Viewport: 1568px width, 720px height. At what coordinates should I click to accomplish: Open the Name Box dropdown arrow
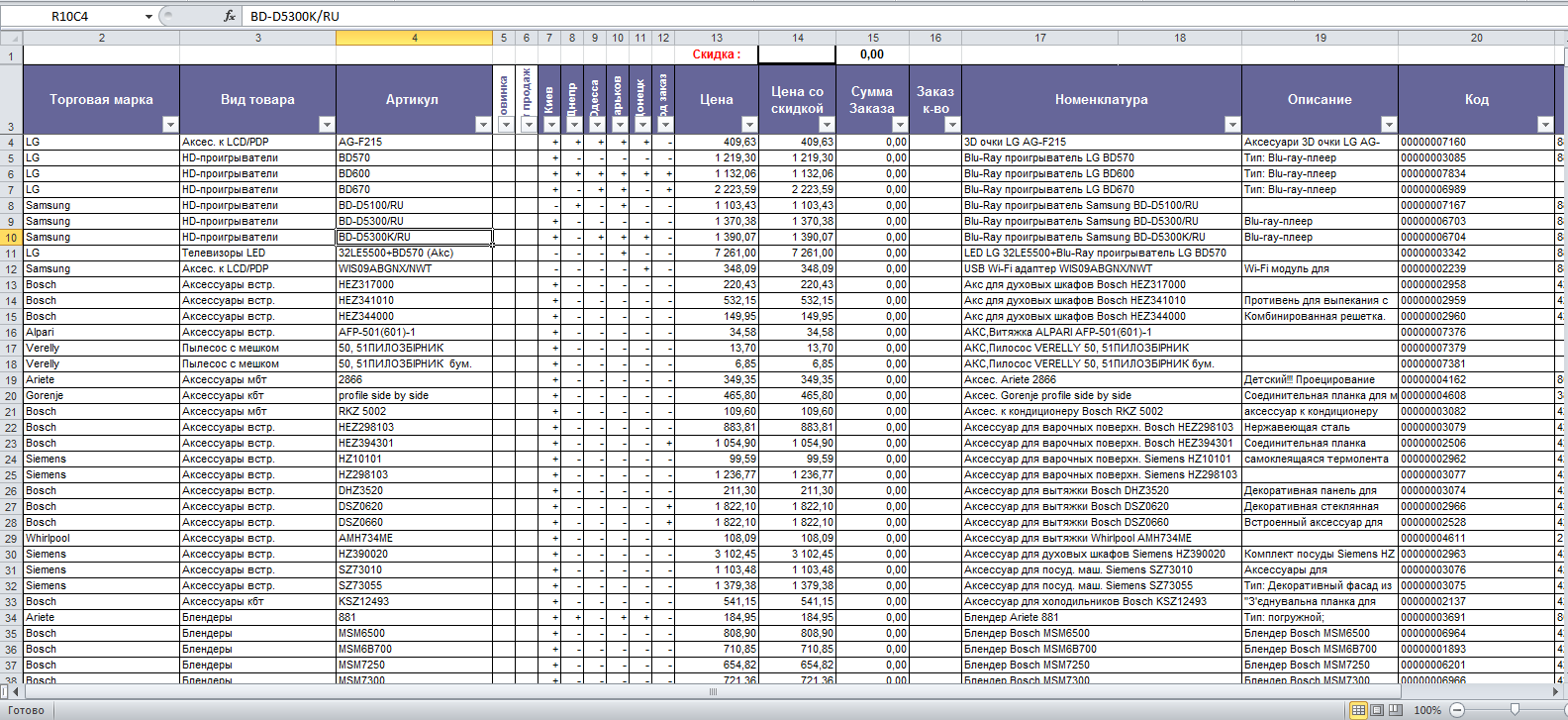point(148,16)
